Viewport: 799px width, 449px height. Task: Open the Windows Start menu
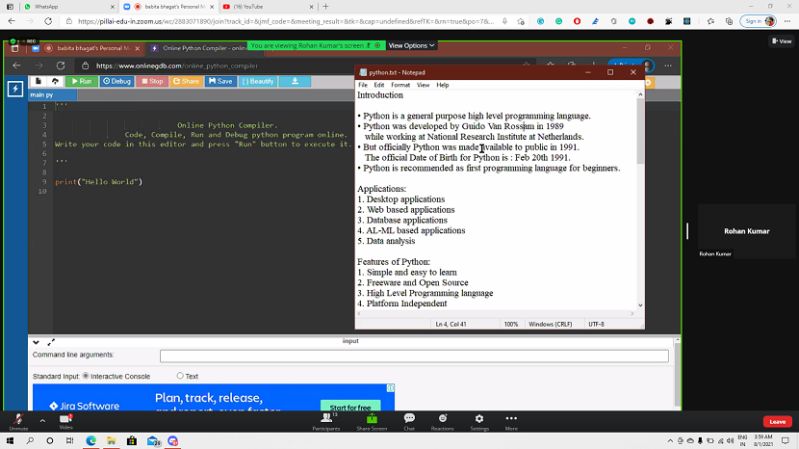tap(10, 441)
